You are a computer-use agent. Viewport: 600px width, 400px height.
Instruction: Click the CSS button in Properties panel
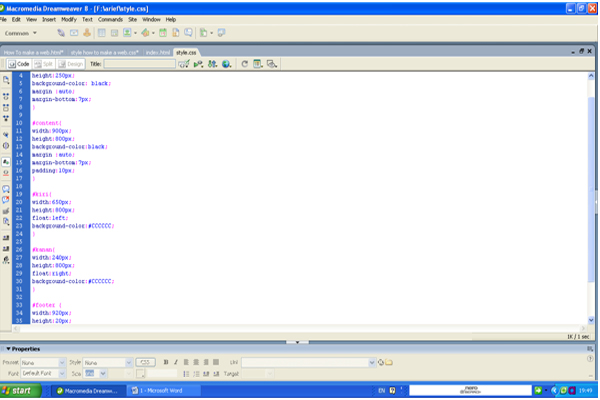[145, 362]
